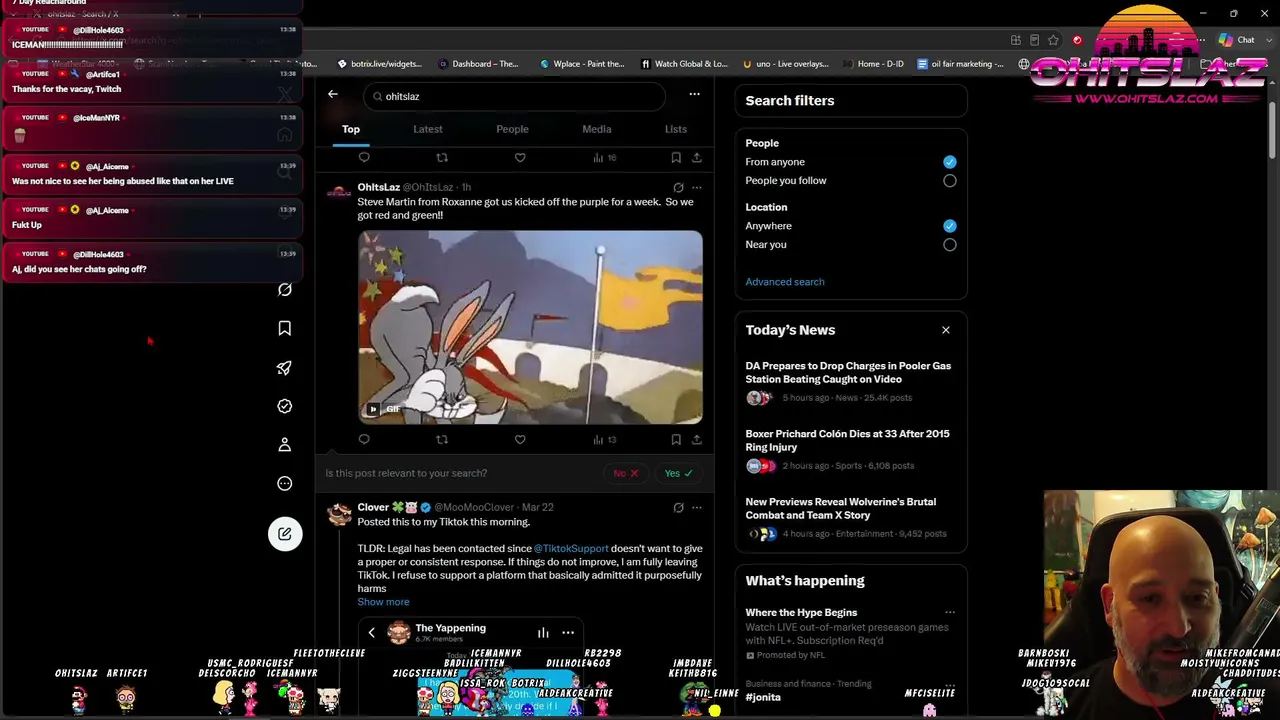Viewport: 1280px width, 720px height.
Task: Select the Near you location radio option
Action: (949, 245)
